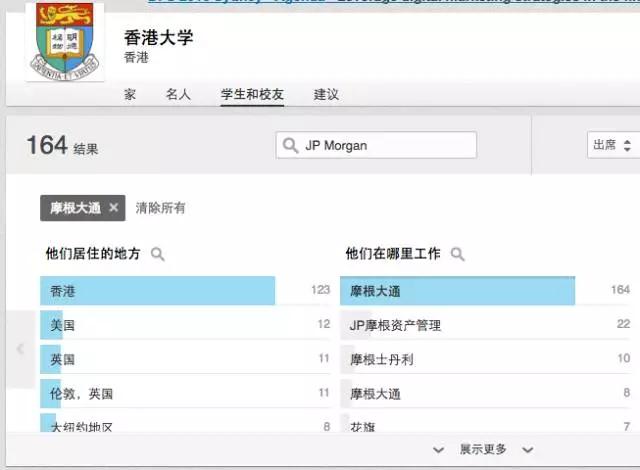640x470 pixels.
Task: Click the 香港大学 university crest logo
Action: pos(64,40)
